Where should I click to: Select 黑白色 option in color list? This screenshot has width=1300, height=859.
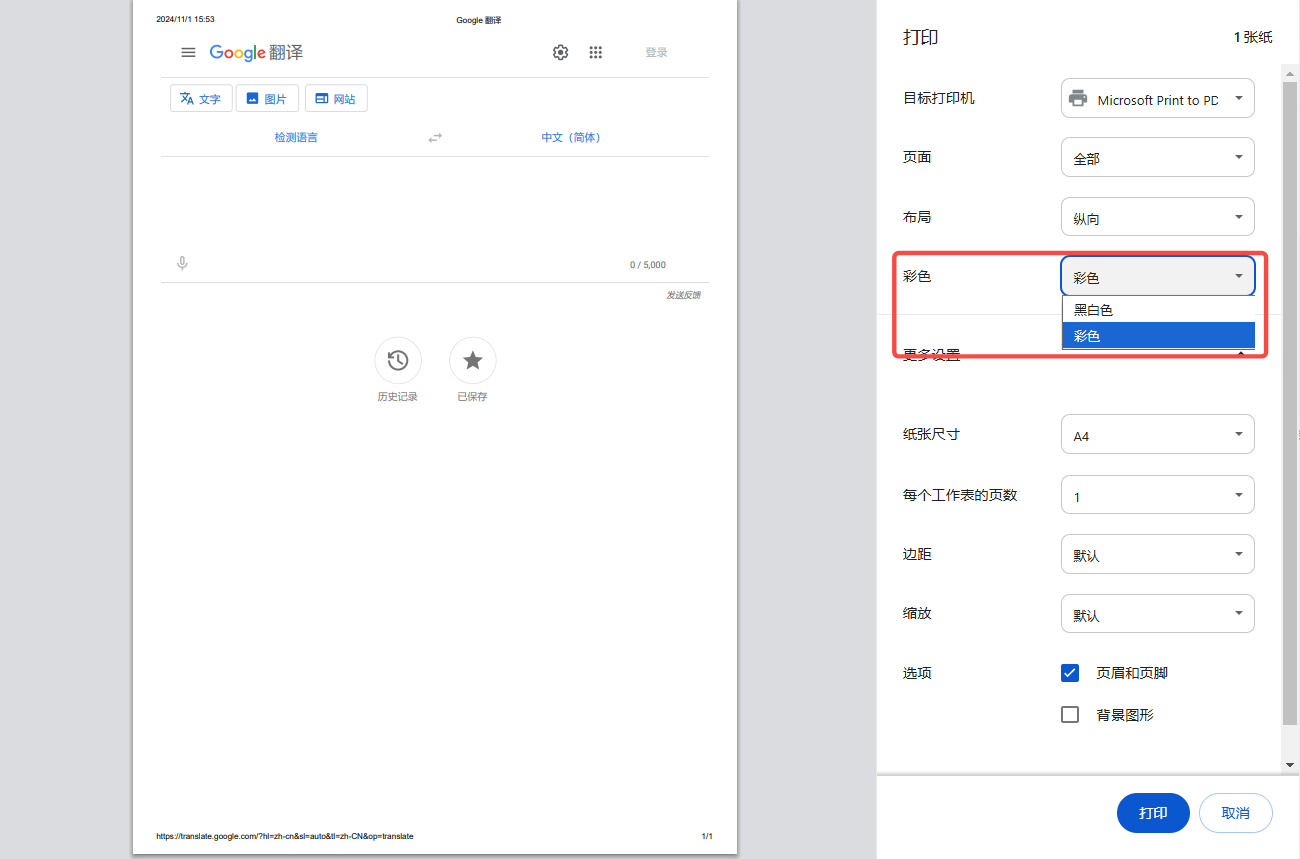(1158, 310)
